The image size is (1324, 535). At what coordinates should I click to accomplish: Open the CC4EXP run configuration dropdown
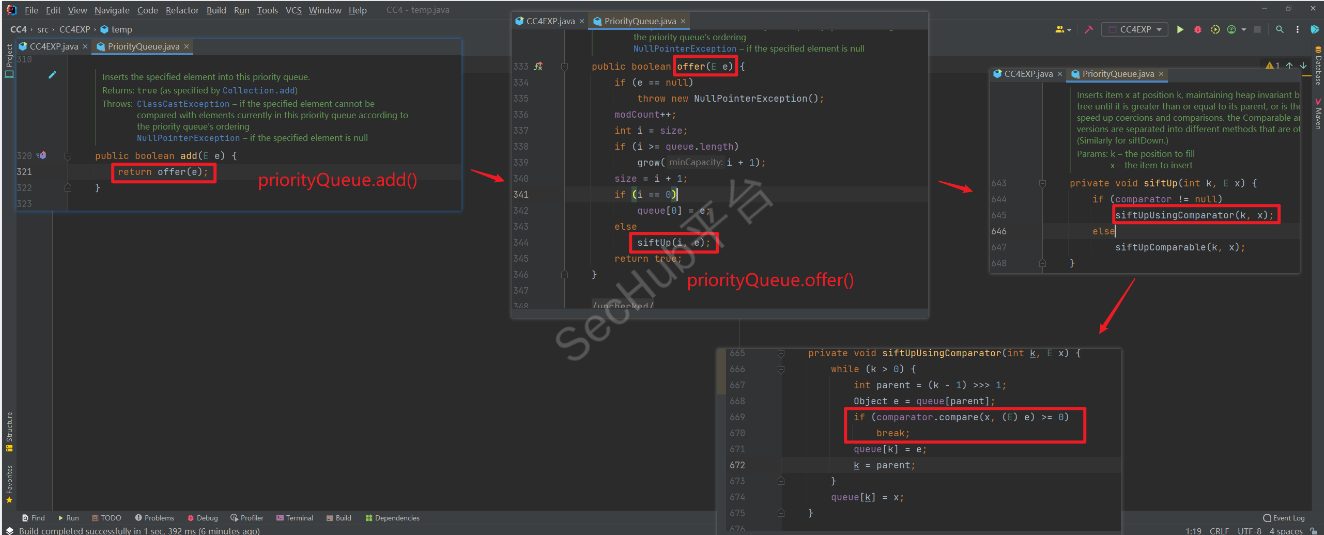[x=1134, y=30]
